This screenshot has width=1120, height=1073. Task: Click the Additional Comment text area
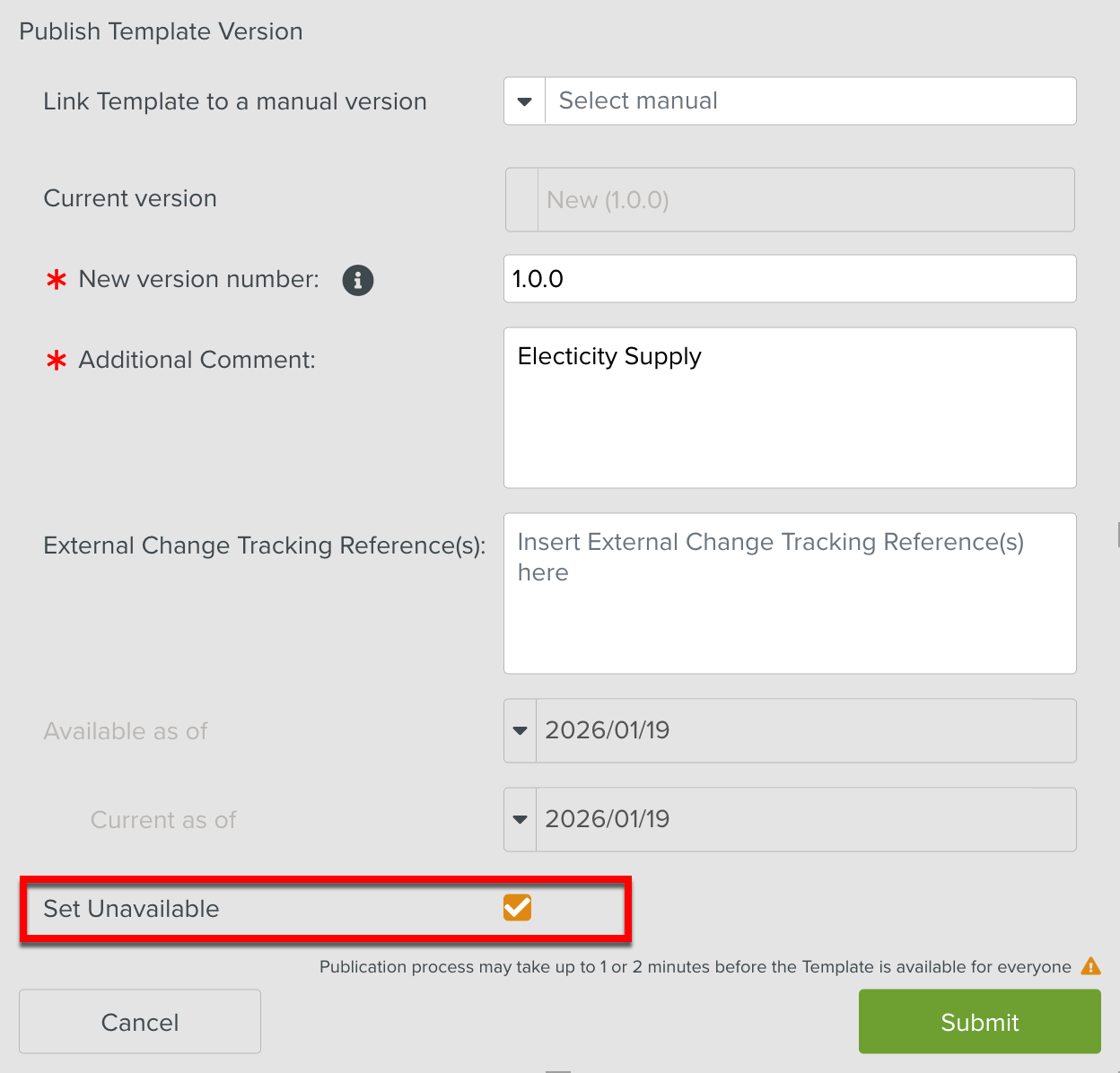tap(790, 408)
